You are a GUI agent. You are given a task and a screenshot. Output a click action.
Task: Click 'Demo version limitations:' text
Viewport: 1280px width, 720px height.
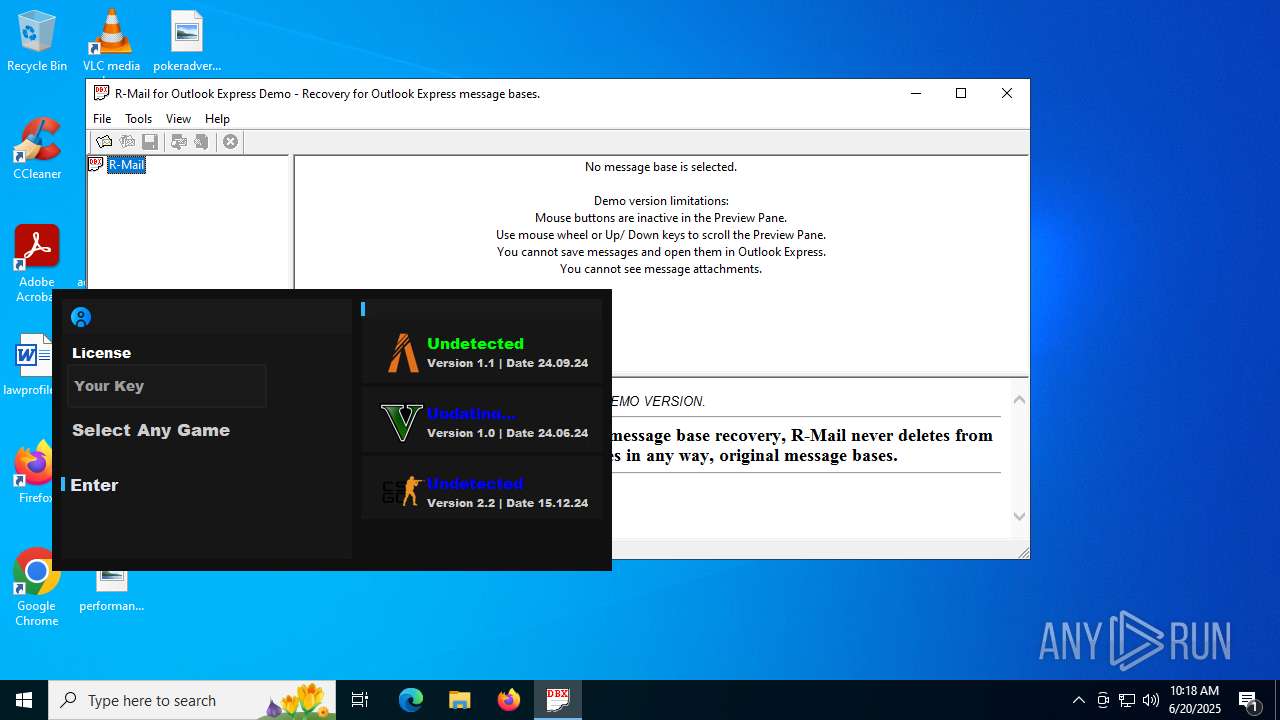pyautogui.click(x=661, y=201)
